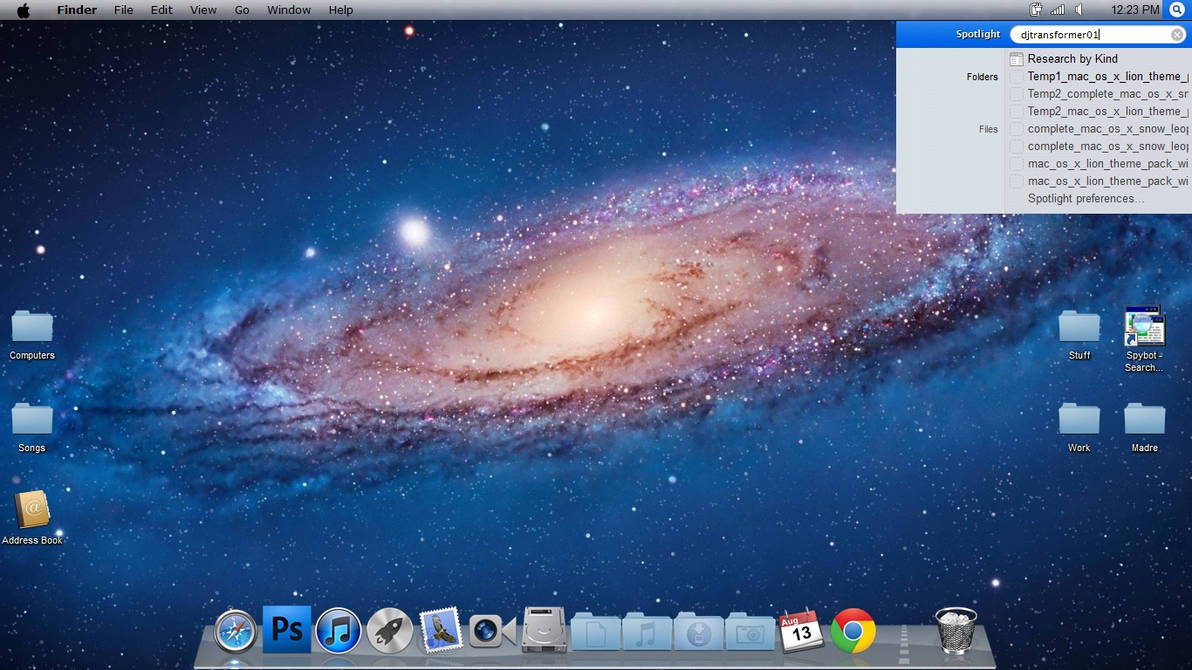
Task: Open Google Chrome from the Dock
Action: [851, 629]
